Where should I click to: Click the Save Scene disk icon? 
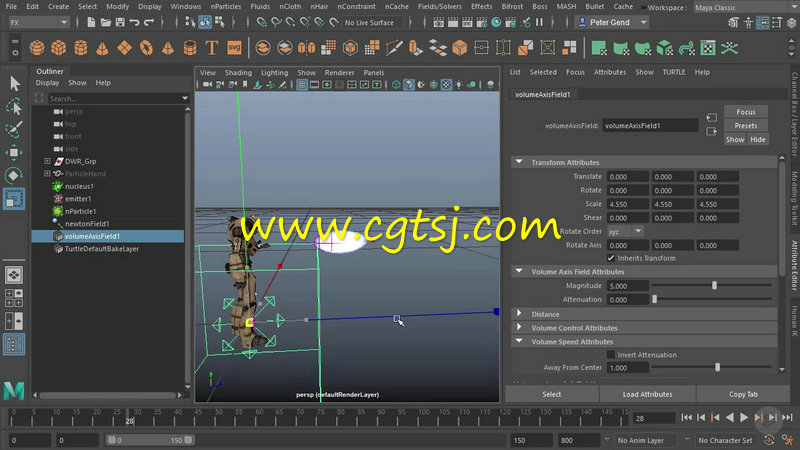click(x=120, y=22)
